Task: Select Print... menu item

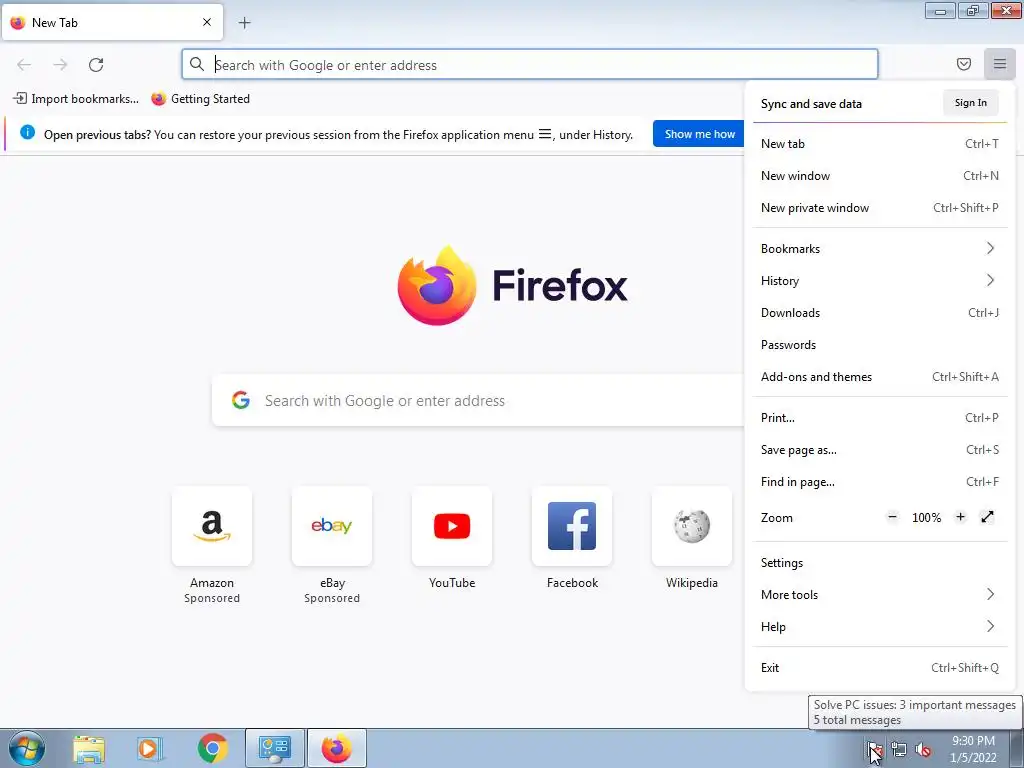Action: [879, 417]
